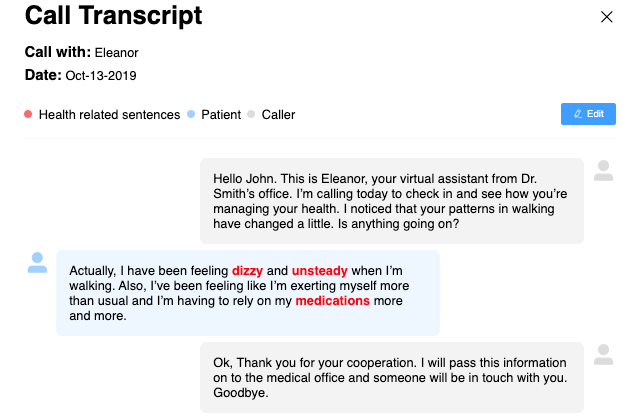Image resolution: width=639 pixels, height=418 pixels.
Task: Click the caller avatar beside greeting message
Action: tap(604, 171)
